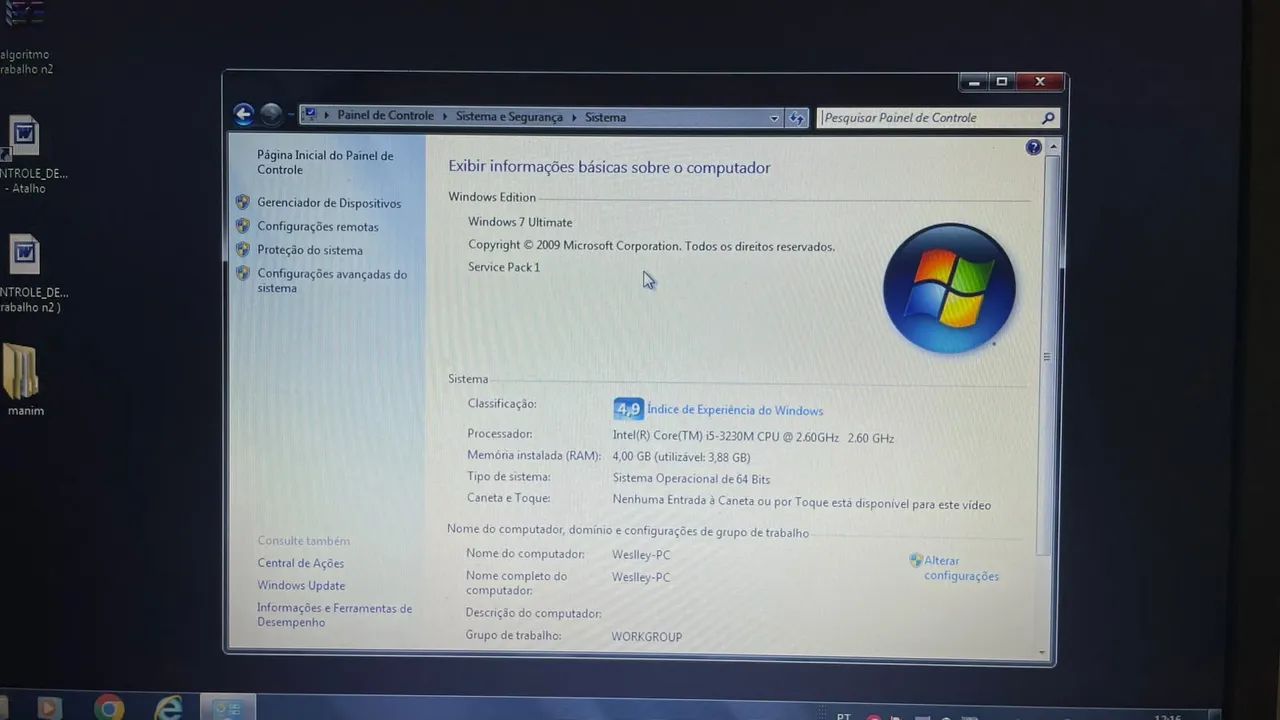Screen dimensions: 1280x720
Task: Open the manim folder on the desktop
Action: (x=23, y=380)
